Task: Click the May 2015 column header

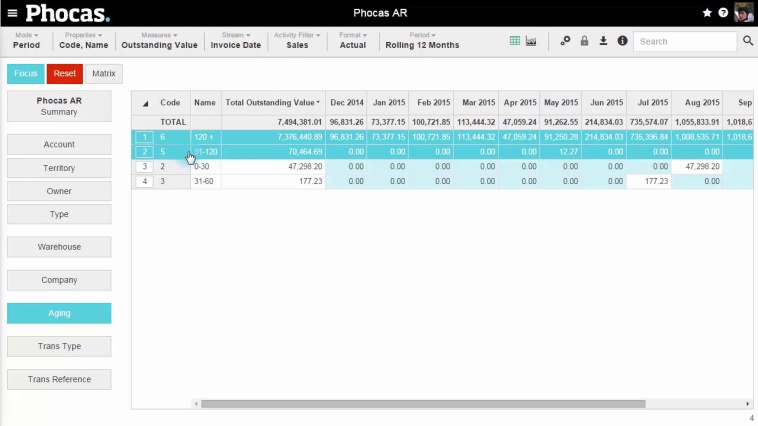Action: pyautogui.click(x=561, y=103)
